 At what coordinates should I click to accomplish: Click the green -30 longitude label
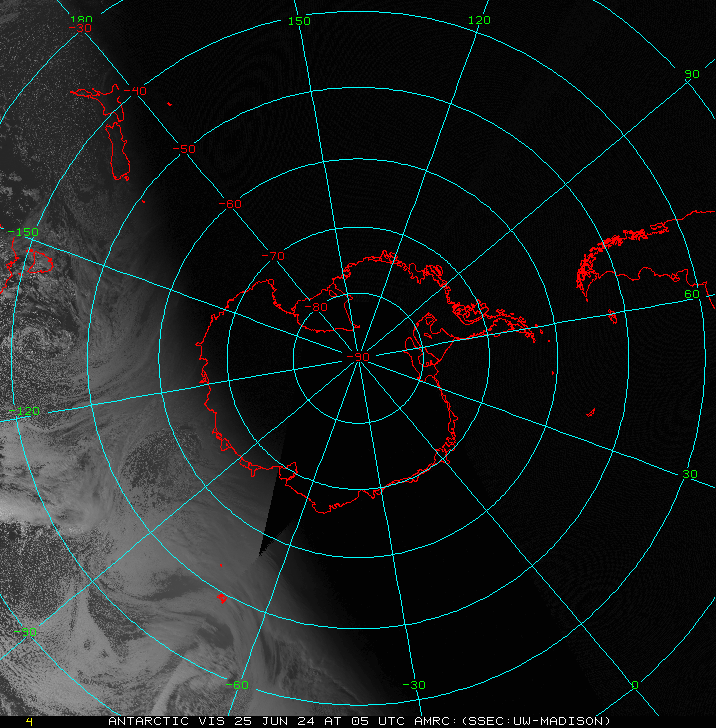pyautogui.click(x=414, y=685)
